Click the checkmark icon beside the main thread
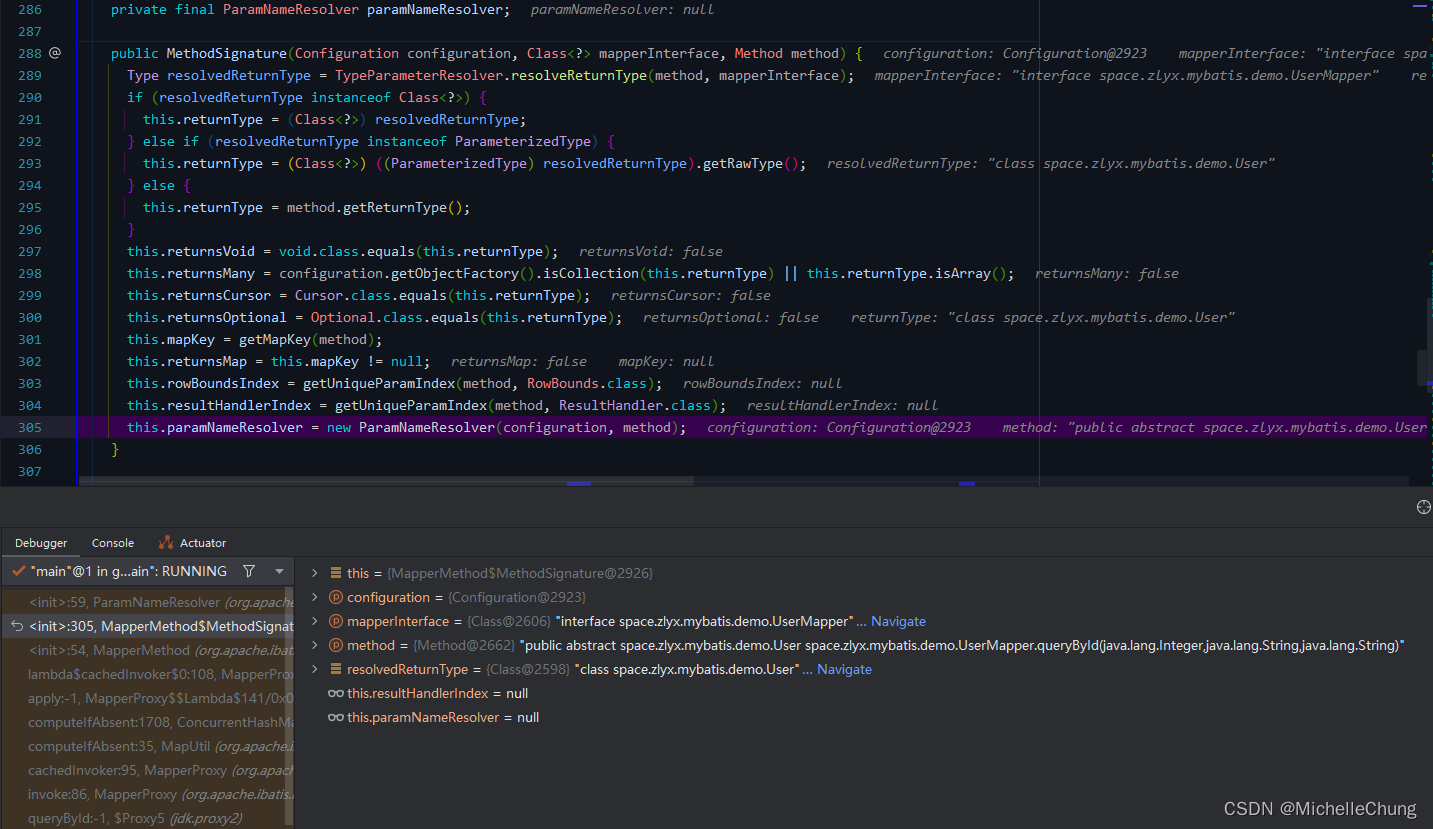 (x=18, y=571)
